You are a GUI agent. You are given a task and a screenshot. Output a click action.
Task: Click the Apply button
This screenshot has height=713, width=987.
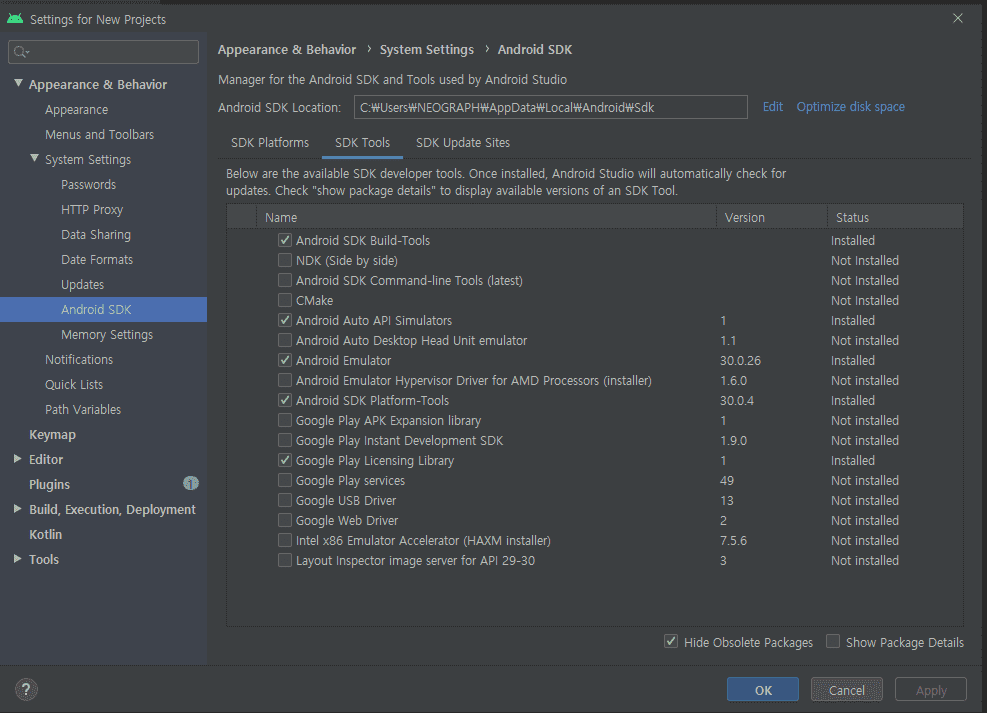pos(931,690)
